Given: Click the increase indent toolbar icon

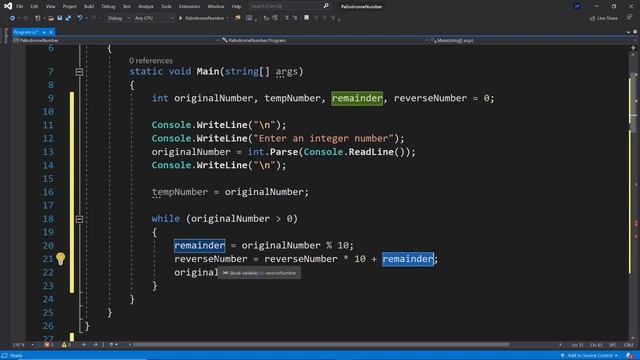Looking at the screenshot, I should [275, 18].
